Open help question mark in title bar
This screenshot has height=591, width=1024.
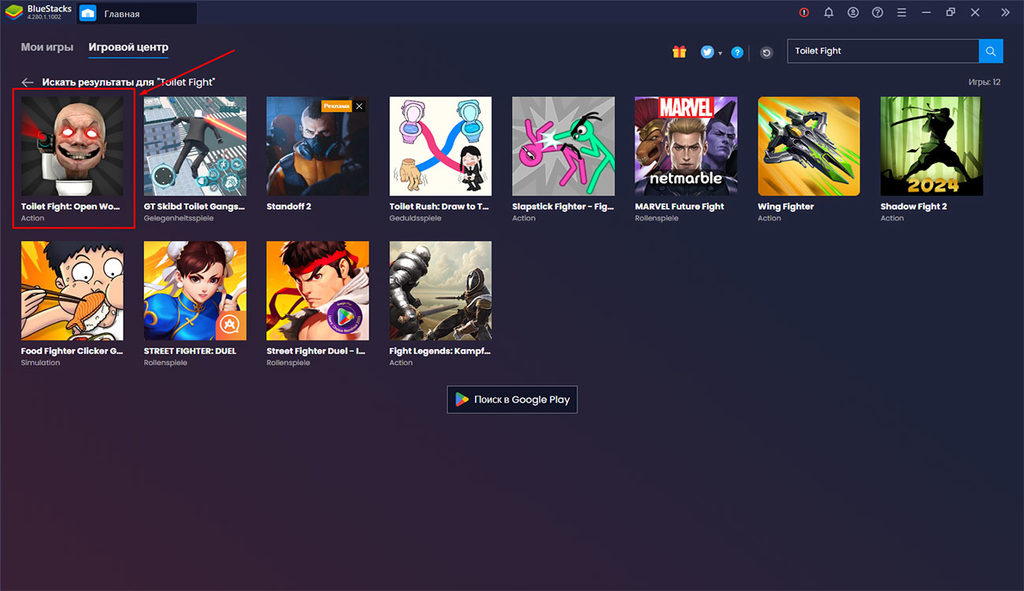click(x=878, y=12)
